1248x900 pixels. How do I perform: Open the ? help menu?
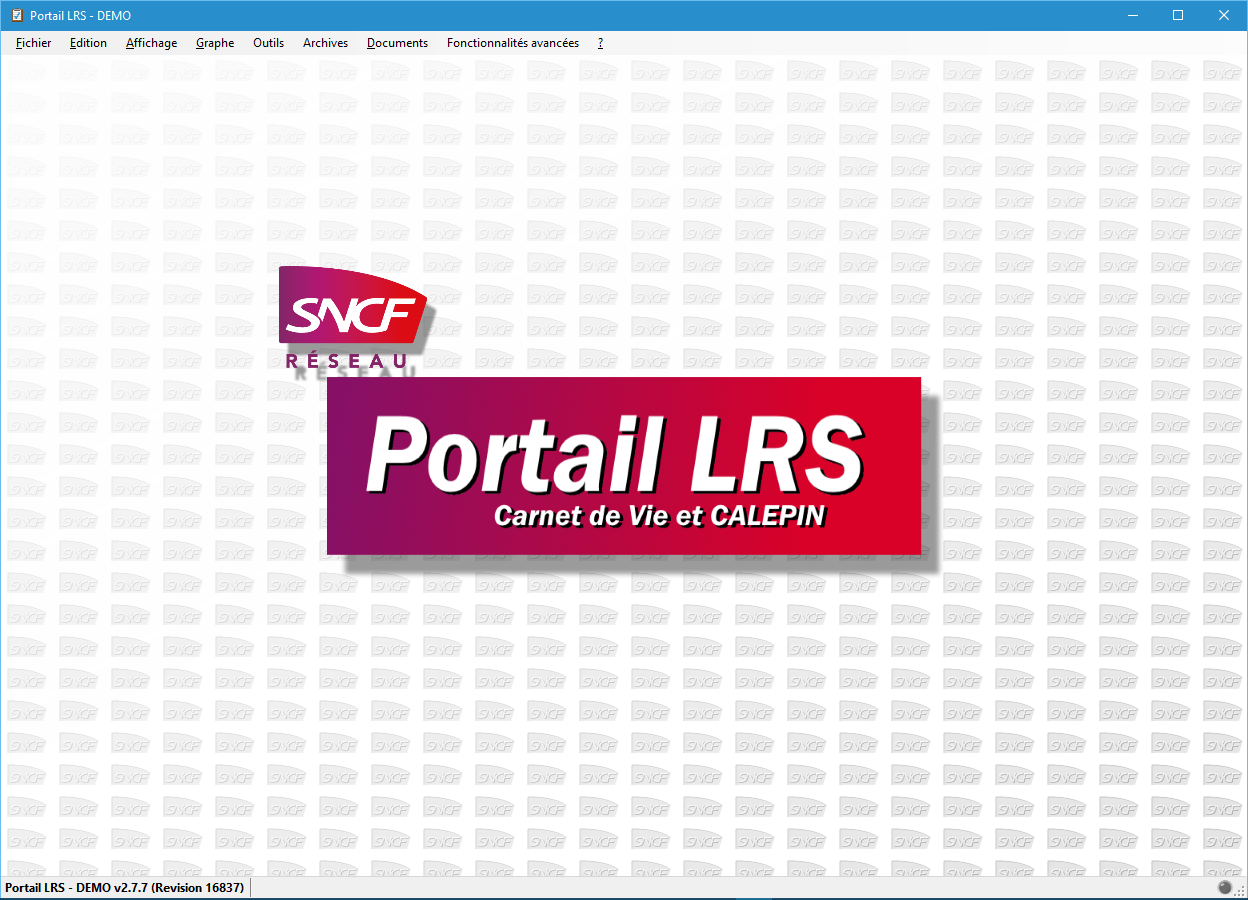point(600,43)
